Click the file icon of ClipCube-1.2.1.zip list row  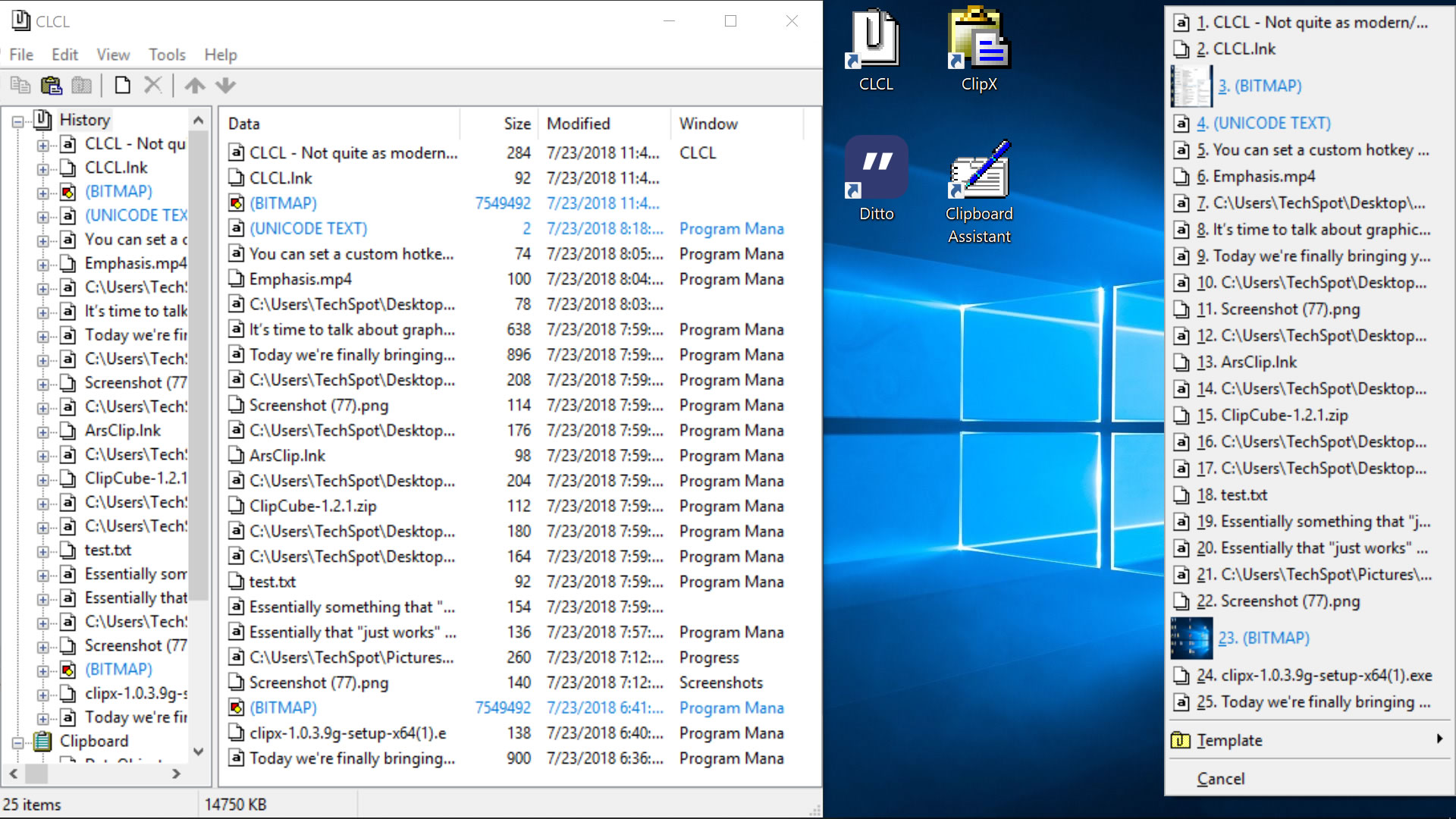237,506
